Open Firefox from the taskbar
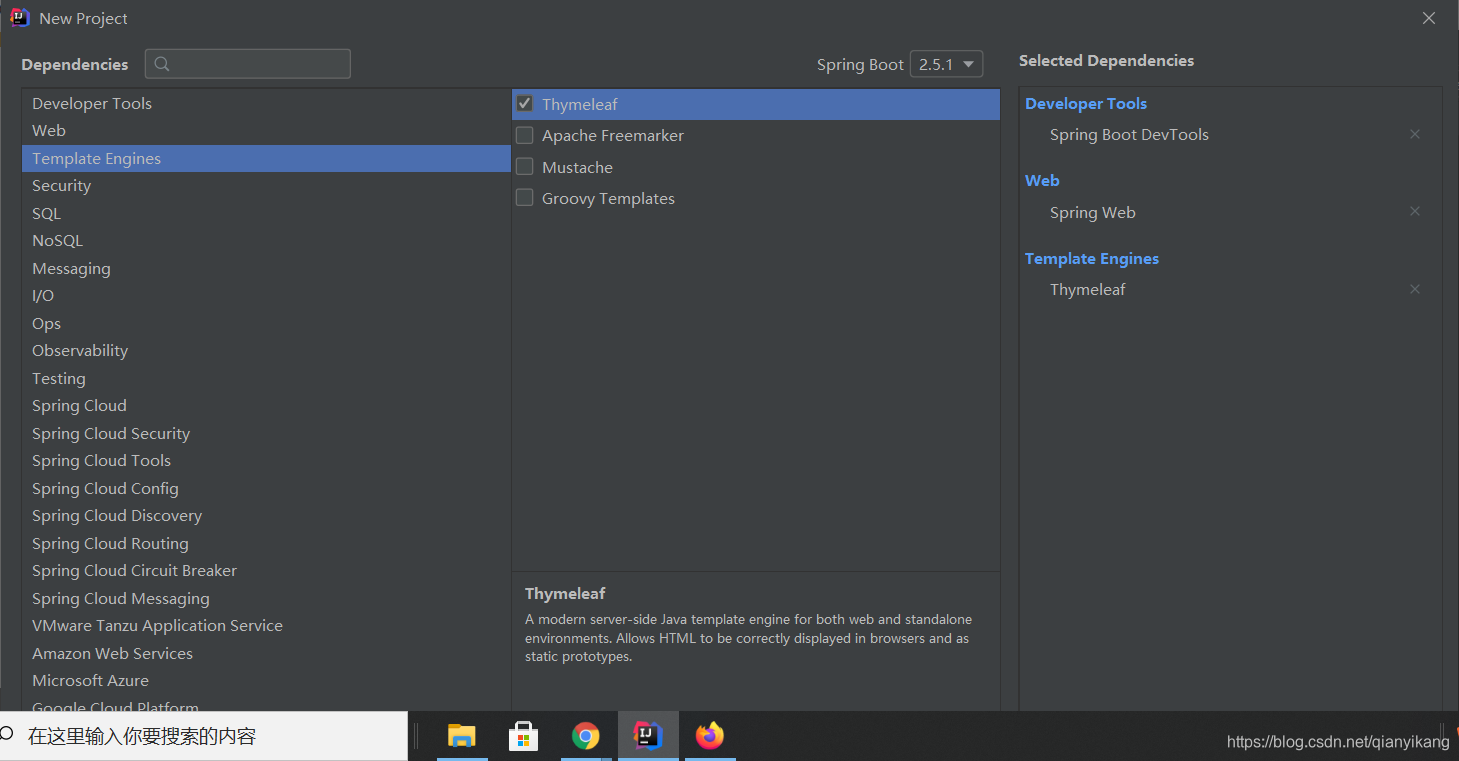The image size is (1459, 761). click(710, 736)
